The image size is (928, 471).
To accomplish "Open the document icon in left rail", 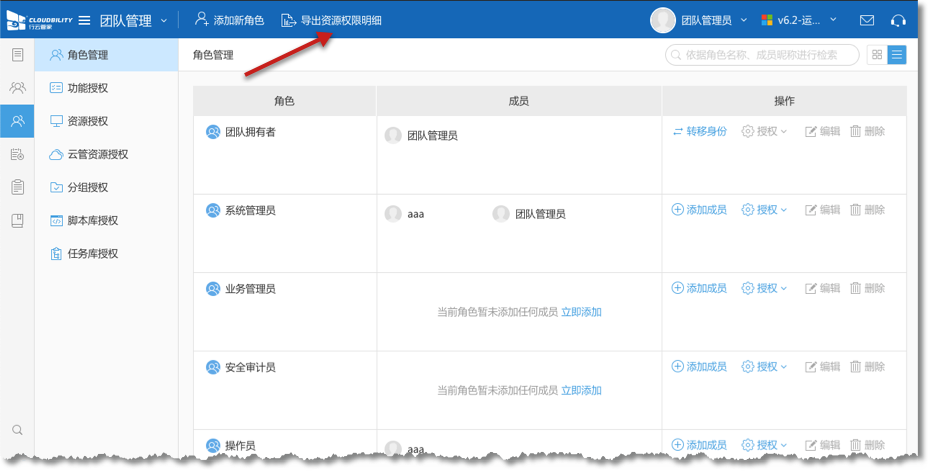I will pyautogui.click(x=18, y=55).
